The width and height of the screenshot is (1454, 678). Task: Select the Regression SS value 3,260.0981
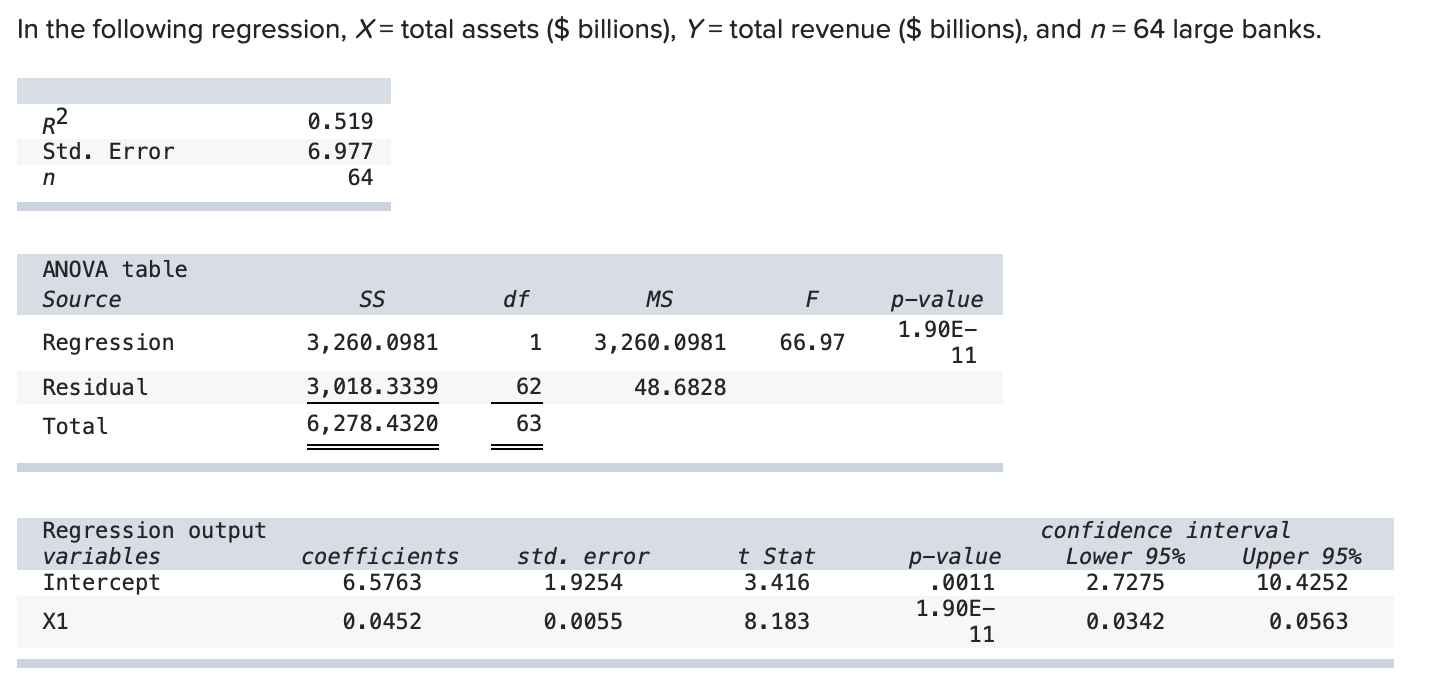tap(372, 342)
